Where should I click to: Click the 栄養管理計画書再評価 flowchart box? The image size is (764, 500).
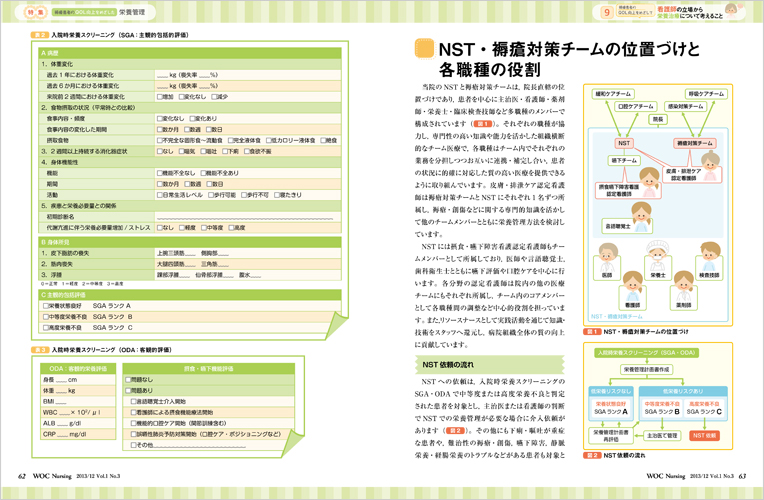pos(611,436)
